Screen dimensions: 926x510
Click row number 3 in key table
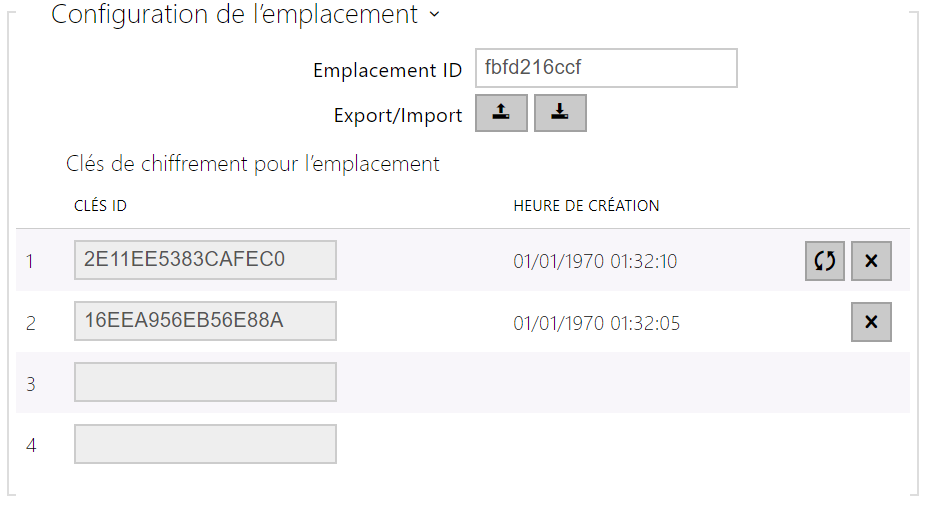(31, 384)
